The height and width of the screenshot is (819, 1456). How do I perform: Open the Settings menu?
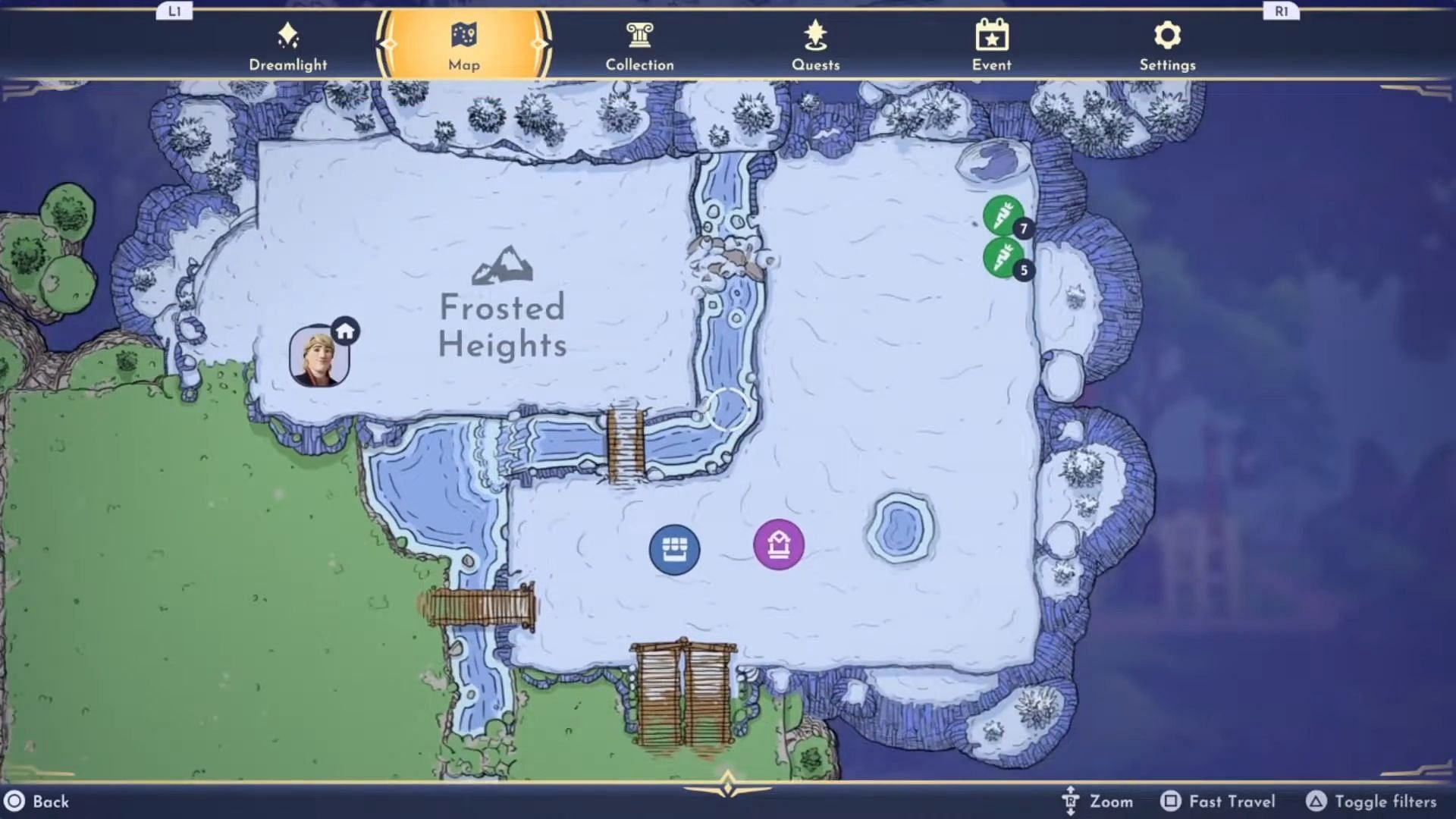1167,45
